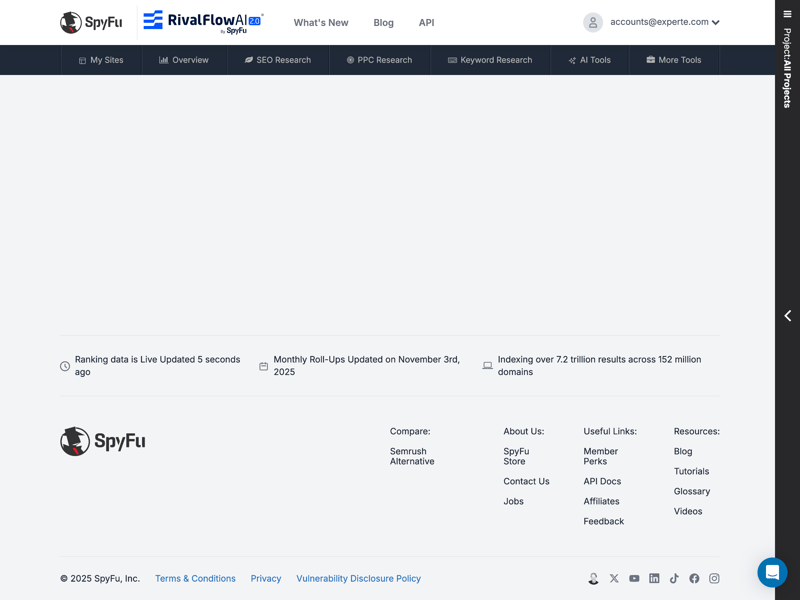The width and height of the screenshot is (800, 600).
Task: Go to the What's New page
Action: click(321, 23)
